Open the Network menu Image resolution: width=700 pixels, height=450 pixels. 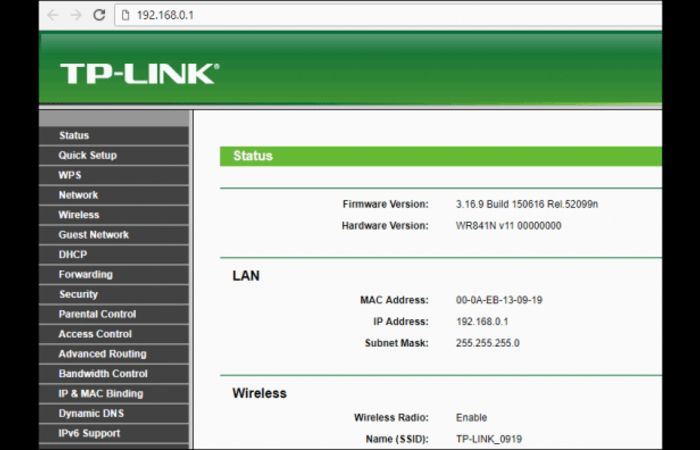pyautogui.click(x=114, y=195)
